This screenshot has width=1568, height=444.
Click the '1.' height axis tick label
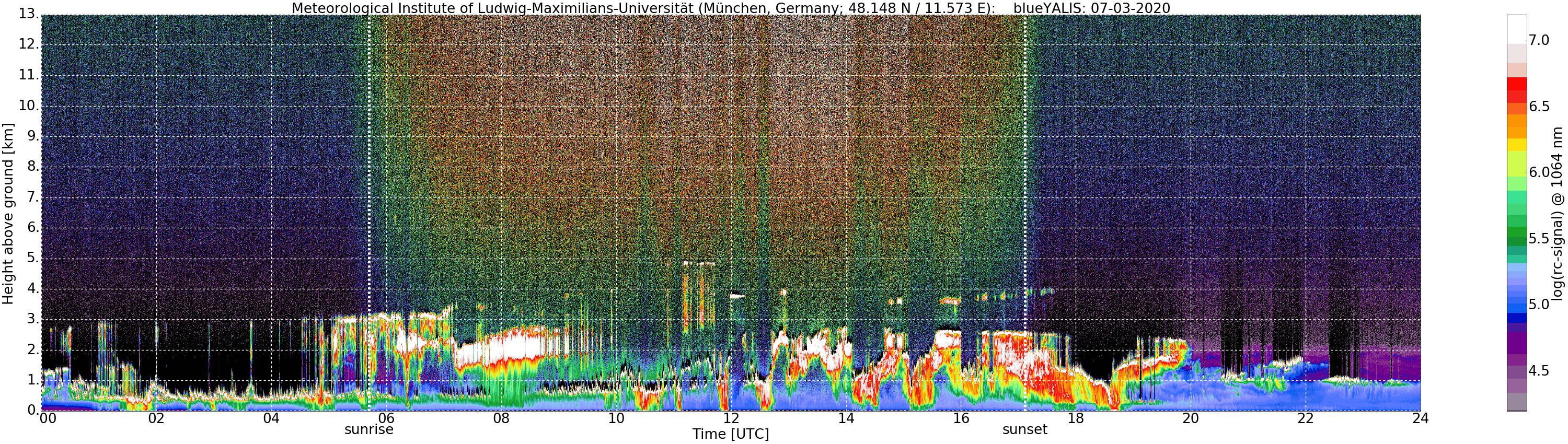coord(33,380)
